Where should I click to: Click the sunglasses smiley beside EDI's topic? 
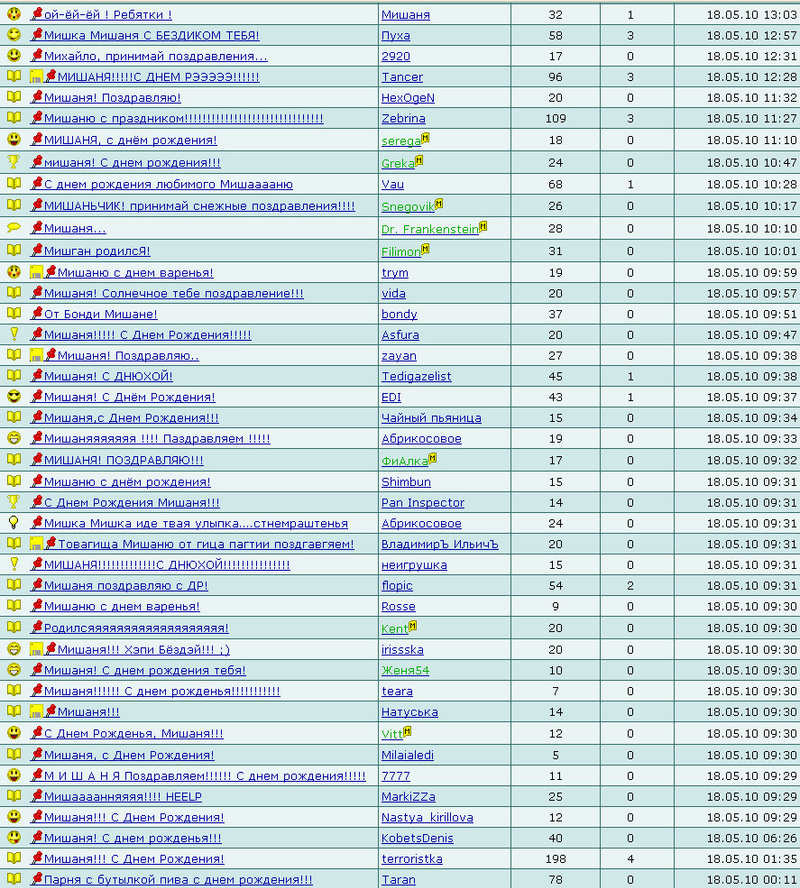pyautogui.click(x=14, y=396)
